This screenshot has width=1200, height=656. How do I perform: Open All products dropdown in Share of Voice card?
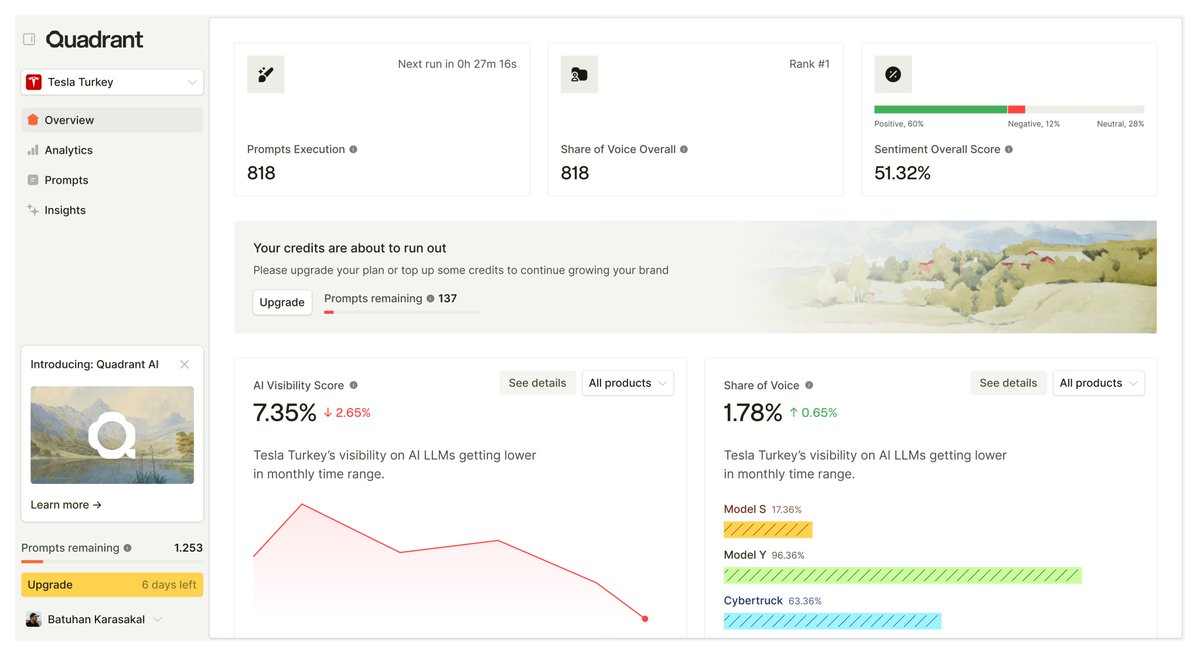1099,383
